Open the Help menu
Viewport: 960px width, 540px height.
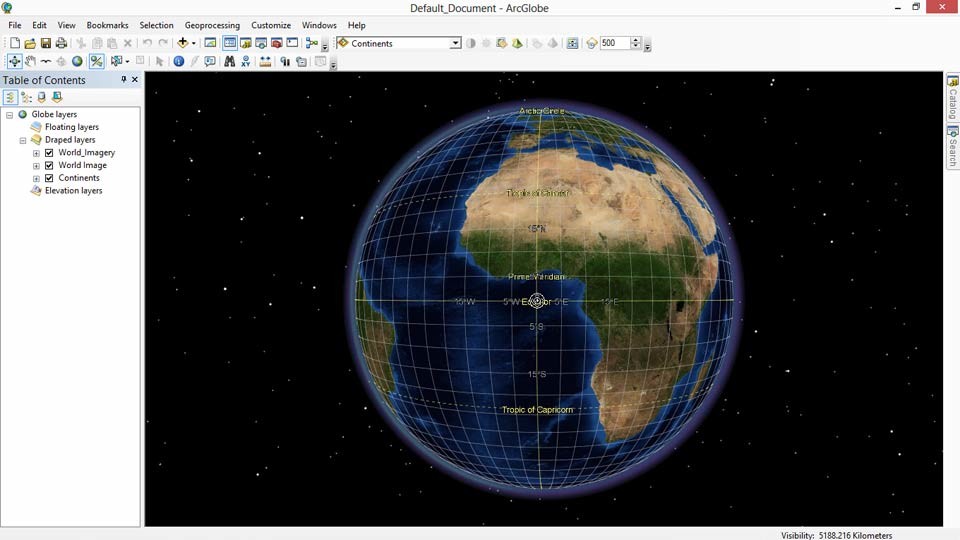tap(357, 25)
